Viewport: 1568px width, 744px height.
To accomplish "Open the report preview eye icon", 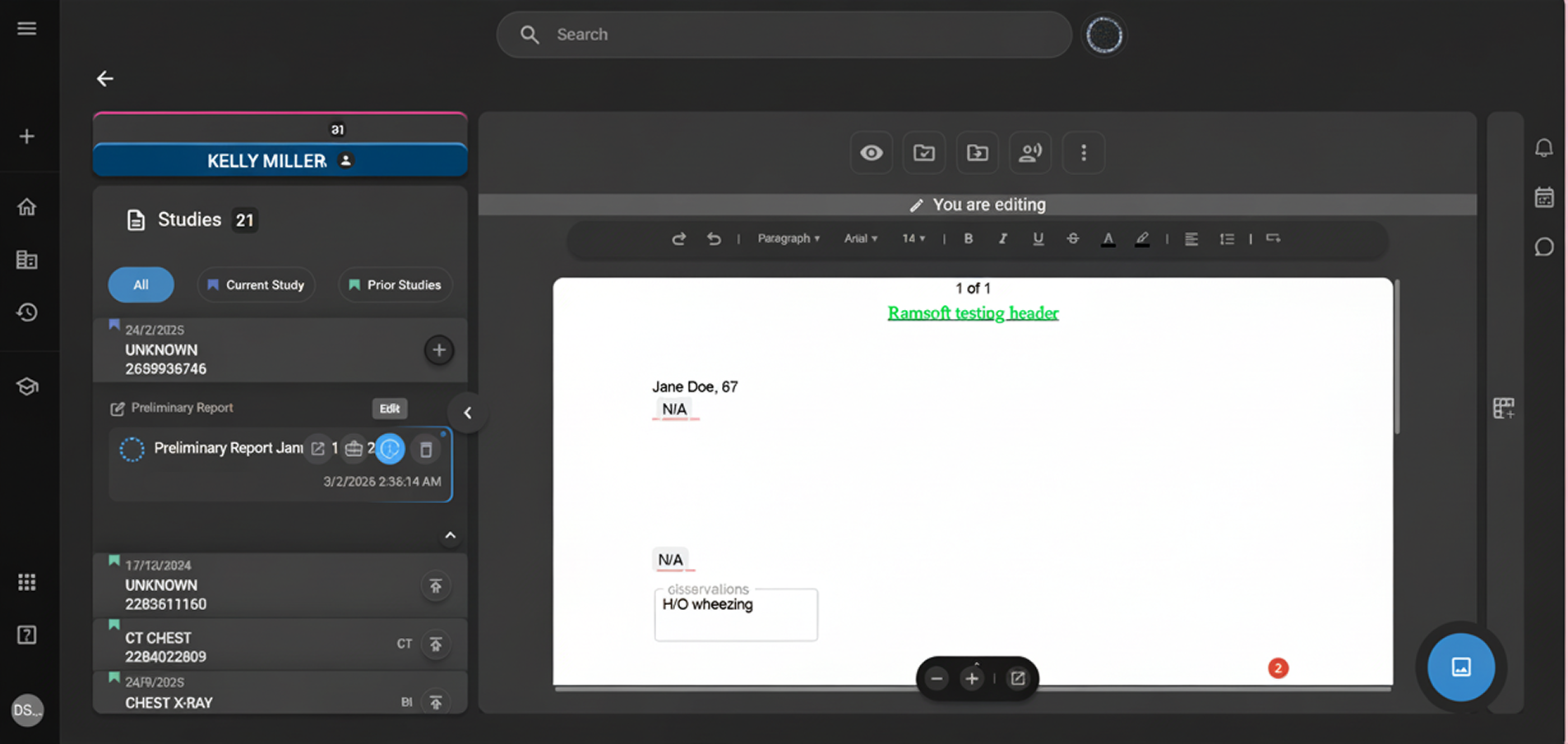I will (x=871, y=153).
